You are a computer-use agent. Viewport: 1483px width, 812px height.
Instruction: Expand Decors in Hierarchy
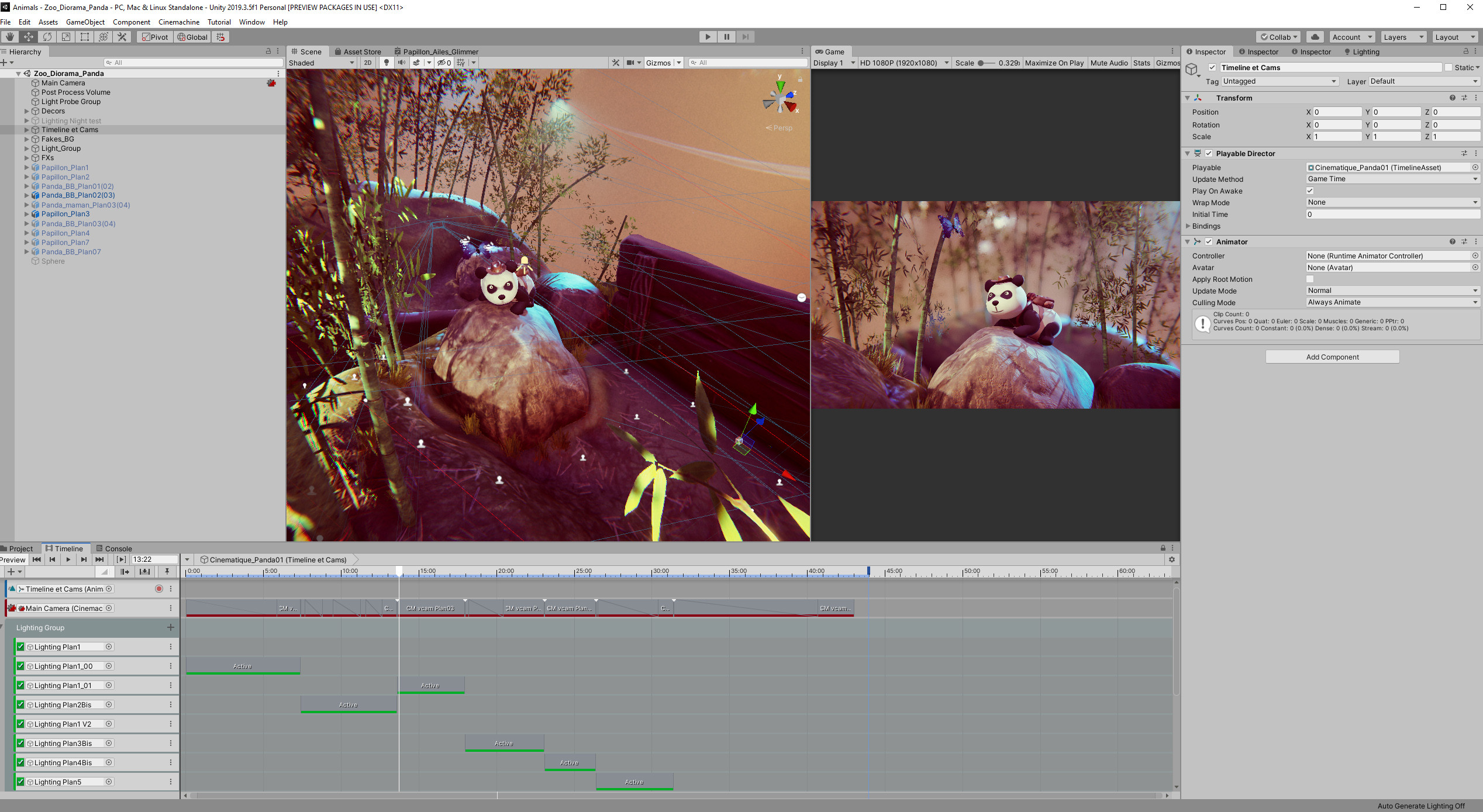(26, 111)
